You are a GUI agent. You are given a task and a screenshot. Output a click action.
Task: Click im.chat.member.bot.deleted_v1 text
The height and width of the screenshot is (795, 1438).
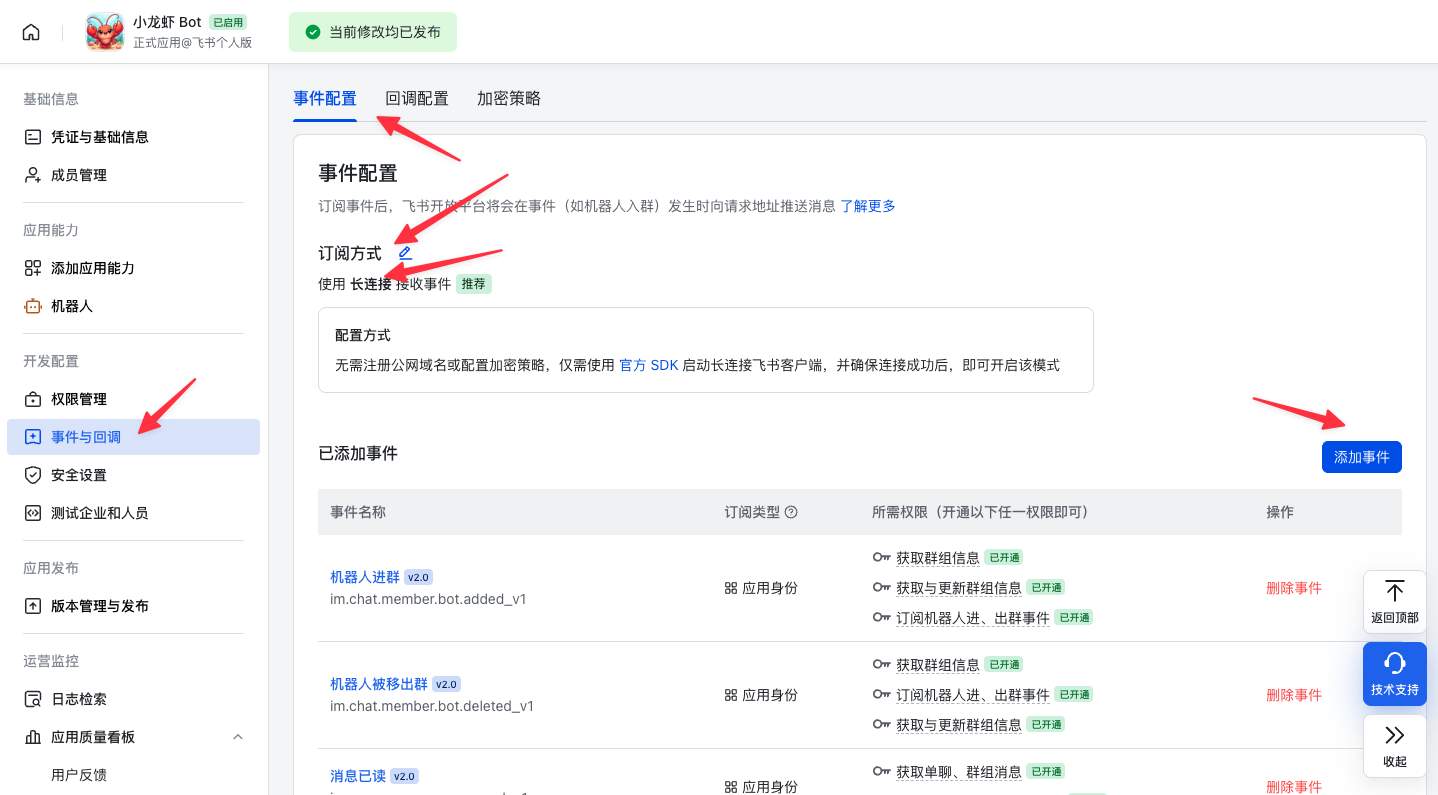point(432,706)
